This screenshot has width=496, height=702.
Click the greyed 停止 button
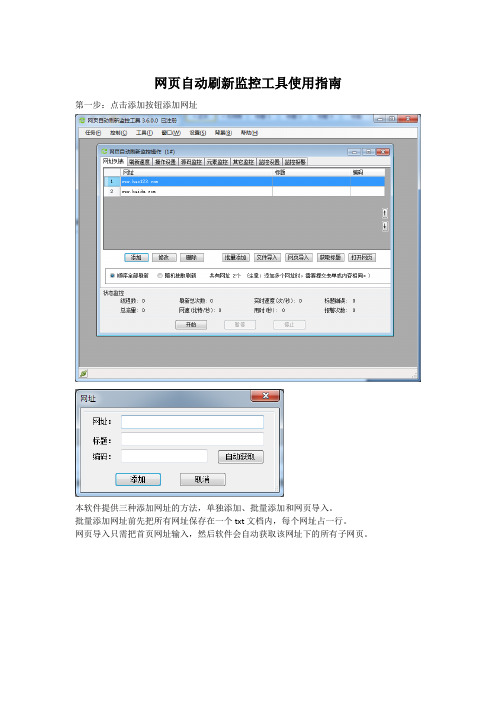[x=289, y=325]
